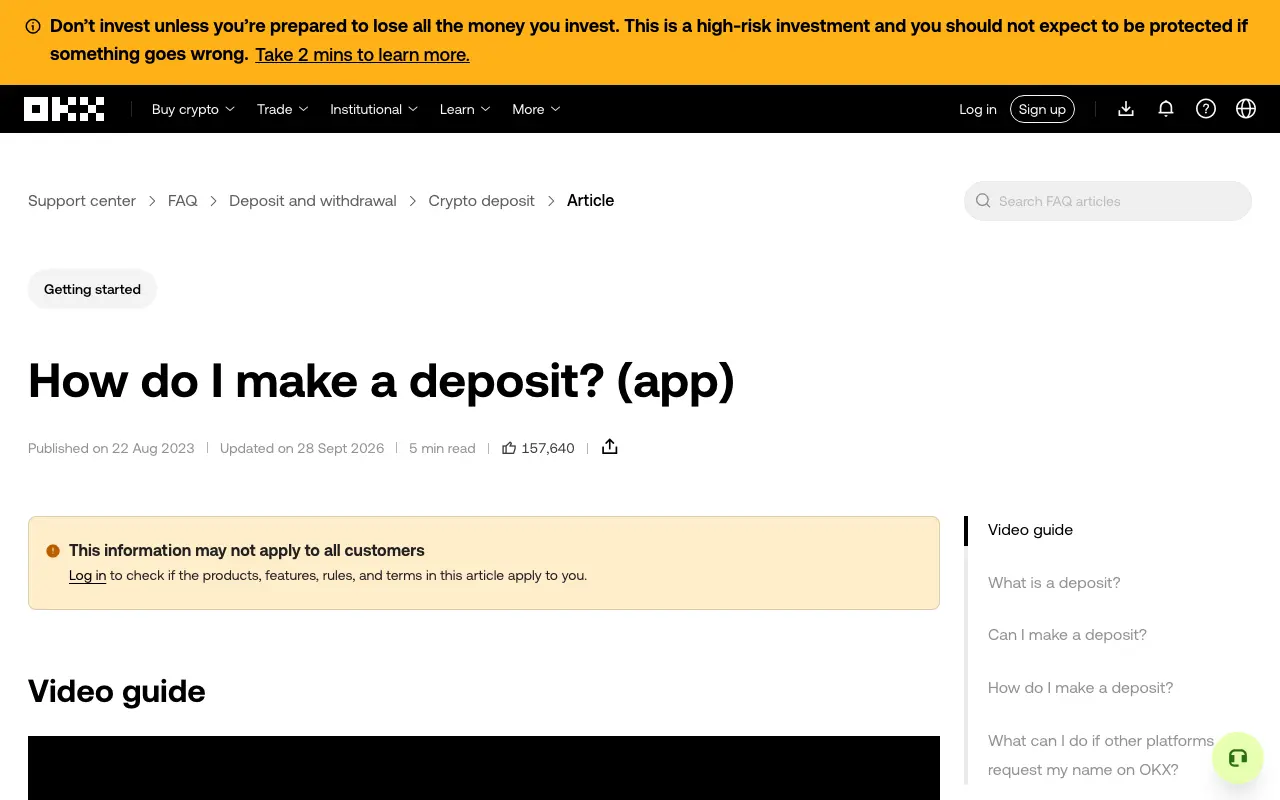Go to FAQ breadcrumb
The image size is (1280, 800).
[x=183, y=201]
